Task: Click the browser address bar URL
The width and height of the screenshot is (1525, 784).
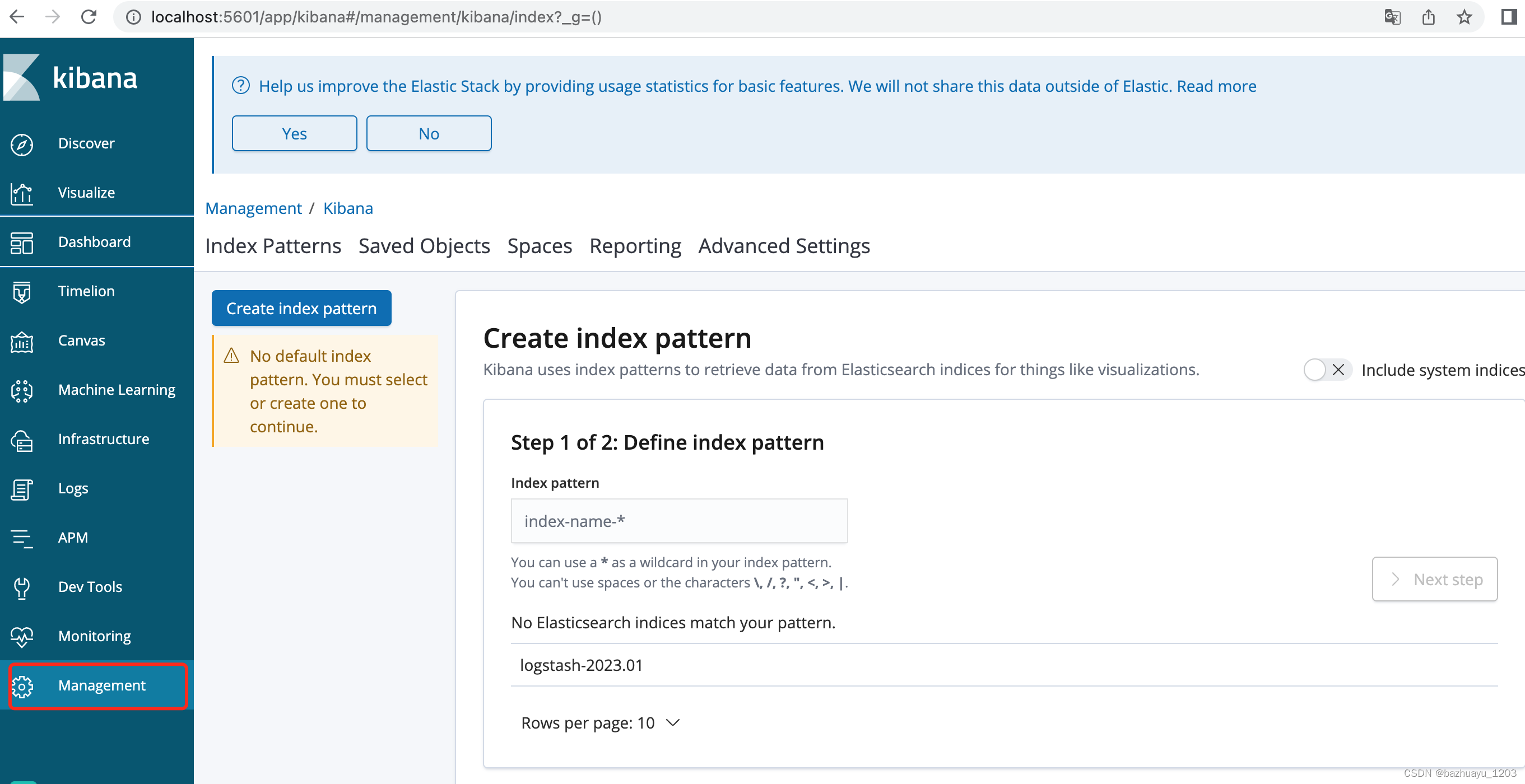Action: [376, 17]
